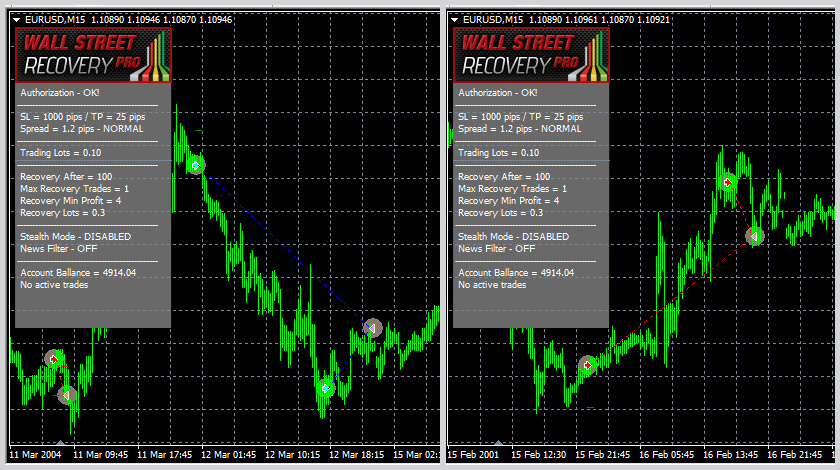
Task: Click the '15 Feb 12:30' time axis label
Action: pyautogui.click(x=538, y=455)
